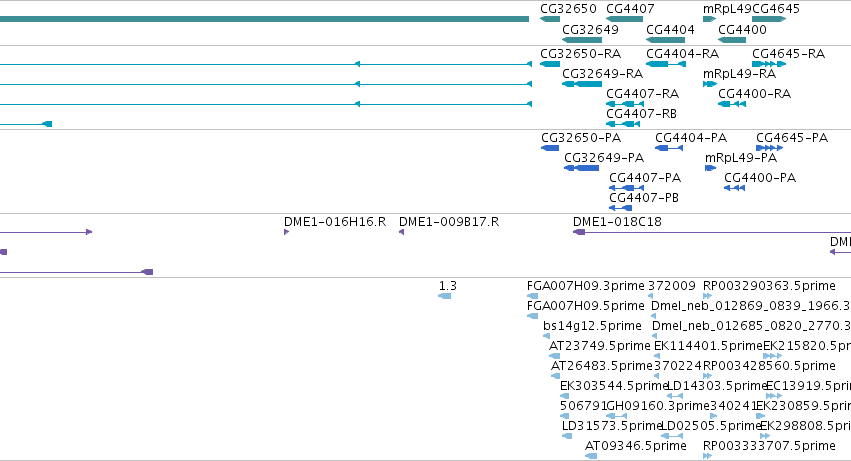Select the LD14303.5prime EST glyph
The height and width of the screenshot is (461, 851).
click(675, 396)
